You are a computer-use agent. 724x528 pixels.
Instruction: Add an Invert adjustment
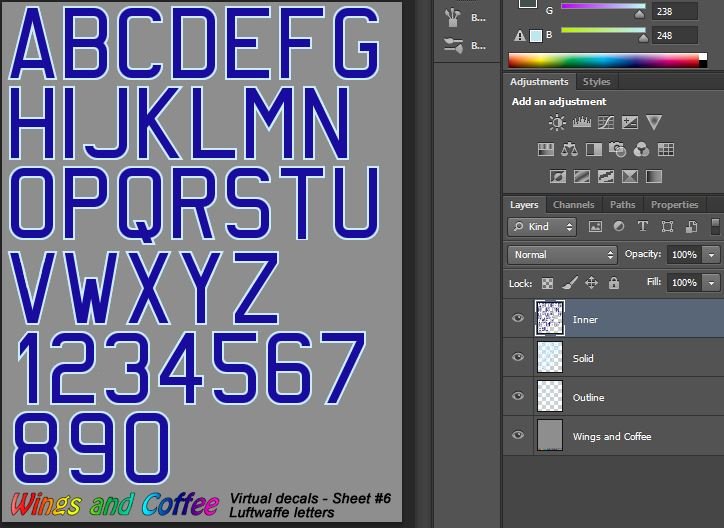[558, 176]
